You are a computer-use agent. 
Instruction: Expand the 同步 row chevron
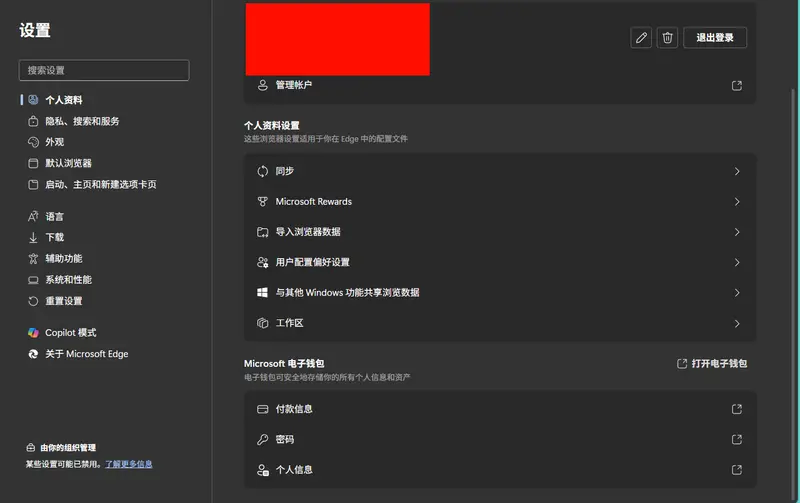[x=737, y=171]
